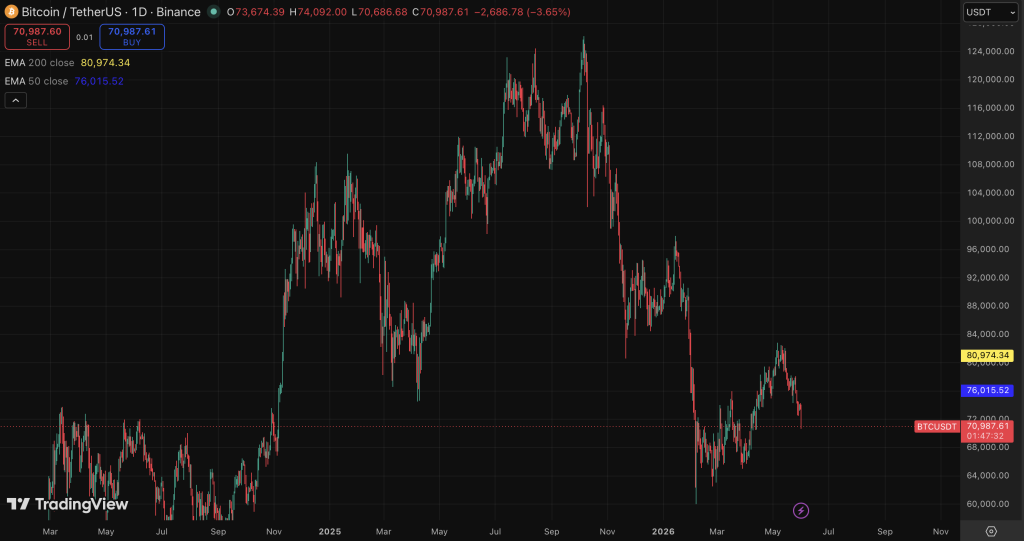This screenshot has height=541, width=1024.
Task: Click the 2025 time axis label
Action: click(330, 531)
